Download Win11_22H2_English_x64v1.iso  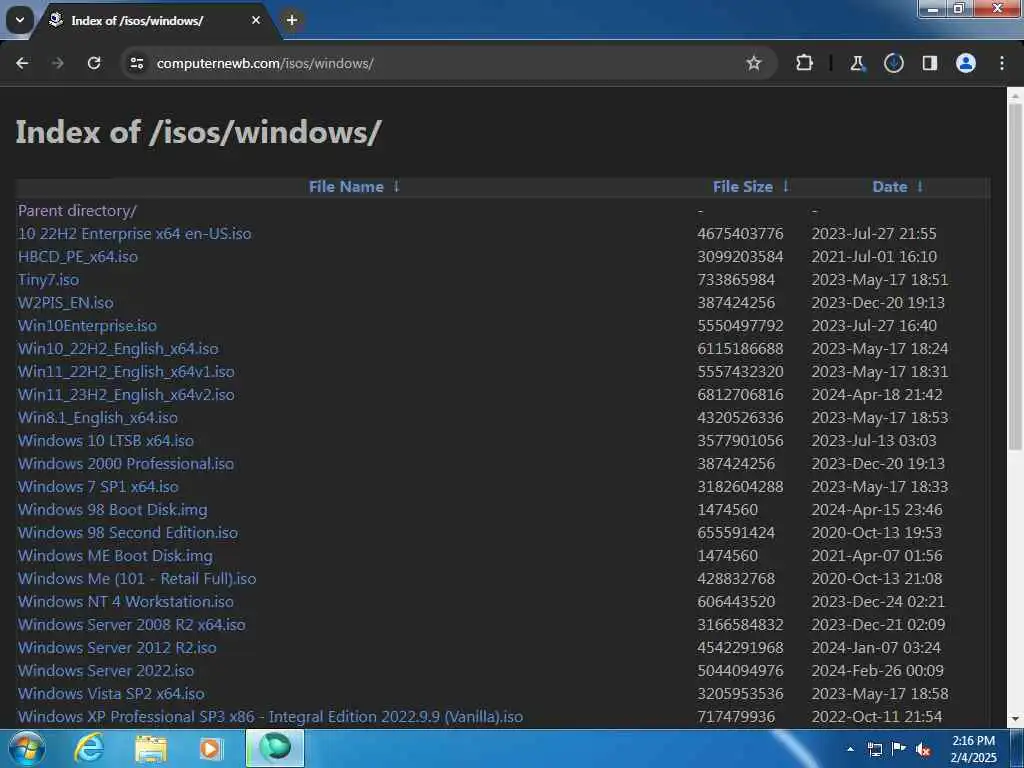[x=126, y=372]
